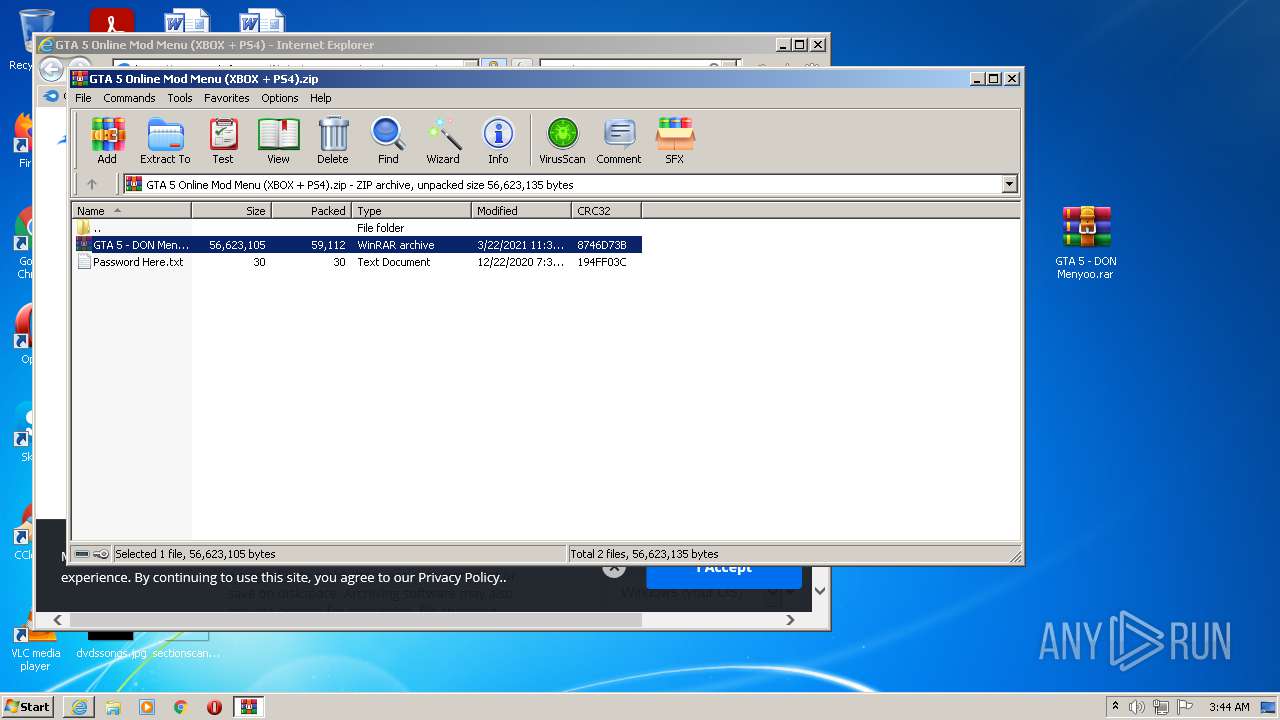The image size is (1280, 720).
Task: Open Google Chrome from the taskbar
Action: click(x=180, y=707)
